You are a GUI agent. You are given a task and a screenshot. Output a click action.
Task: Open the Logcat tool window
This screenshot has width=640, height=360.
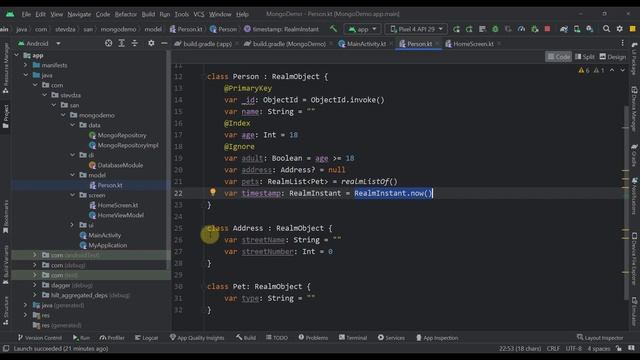coord(147,338)
